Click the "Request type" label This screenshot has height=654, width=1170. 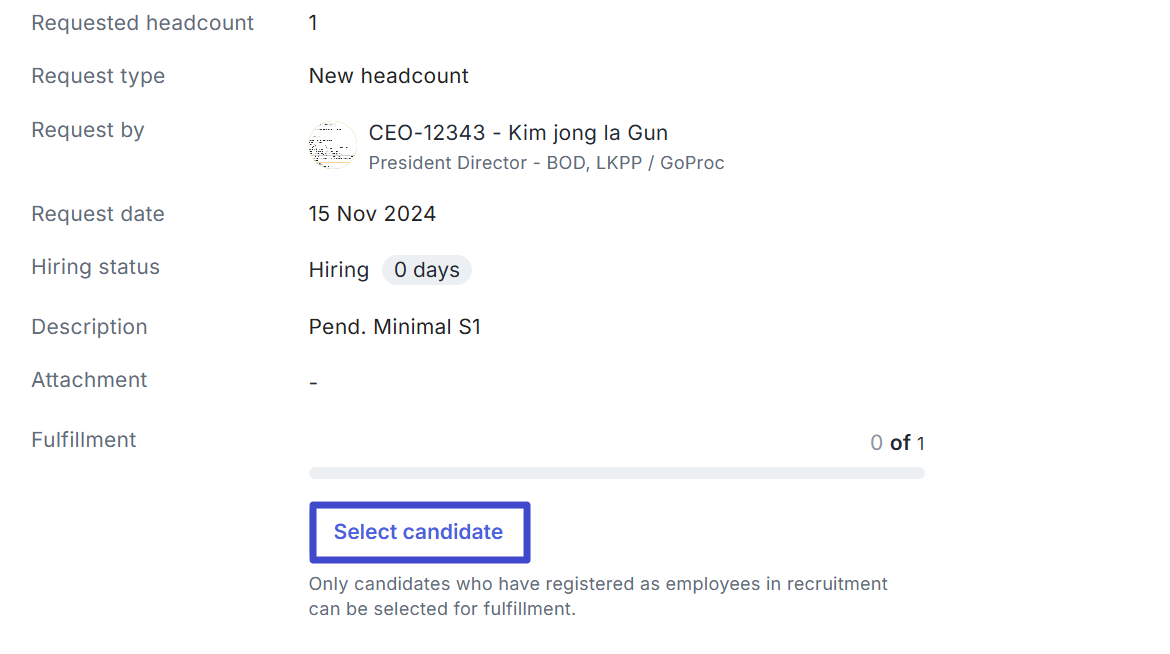[x=98, y=76]
